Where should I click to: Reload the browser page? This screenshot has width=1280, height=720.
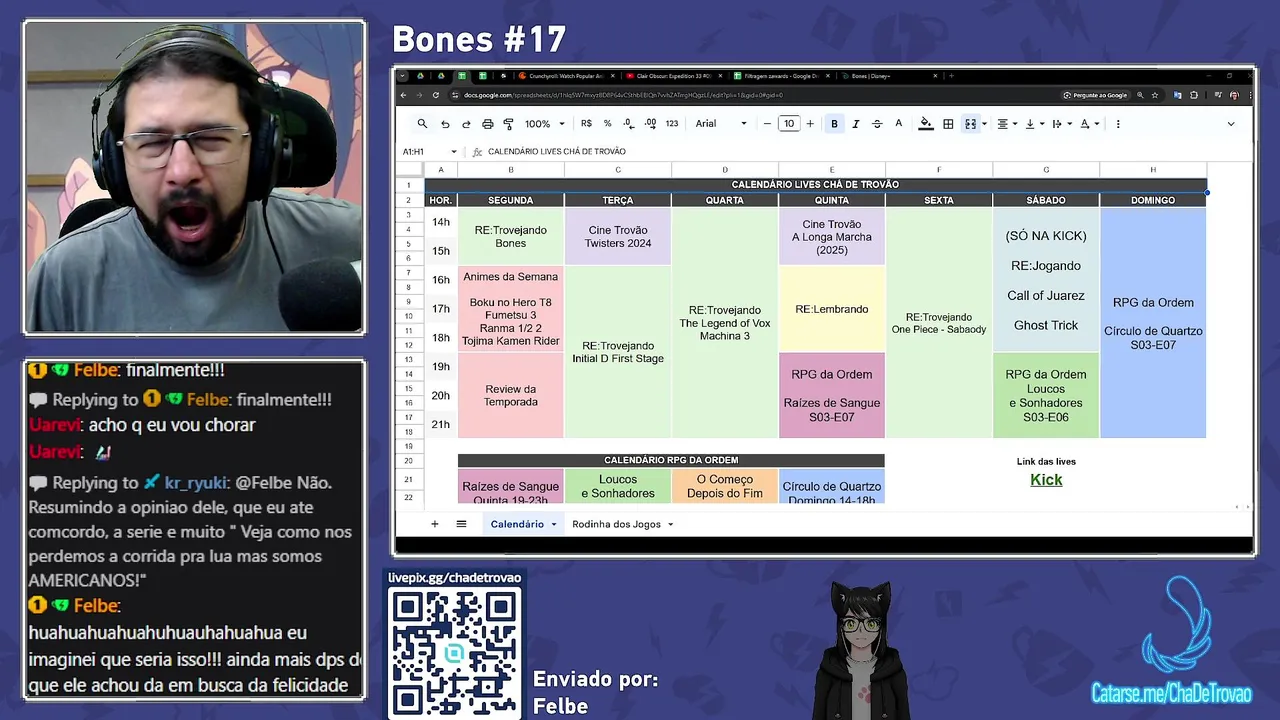pos(436,95)
